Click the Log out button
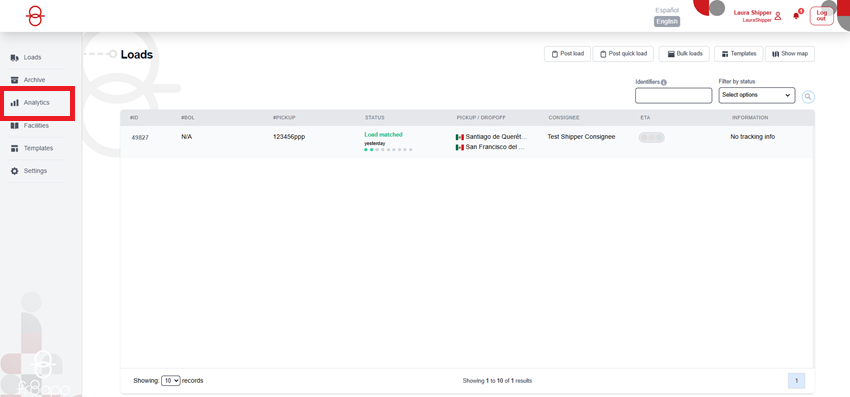 click(821, 16)
